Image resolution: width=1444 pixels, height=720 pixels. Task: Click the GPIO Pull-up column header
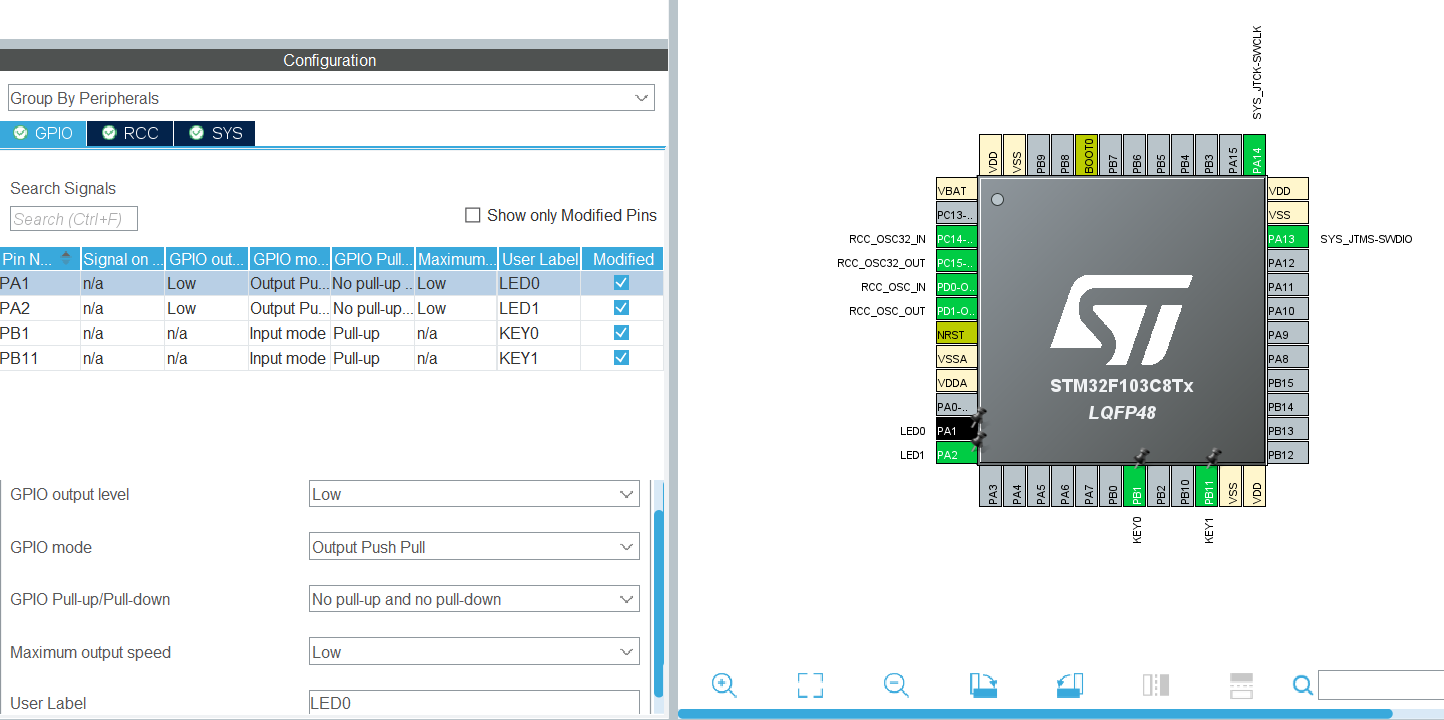point(373,259)
